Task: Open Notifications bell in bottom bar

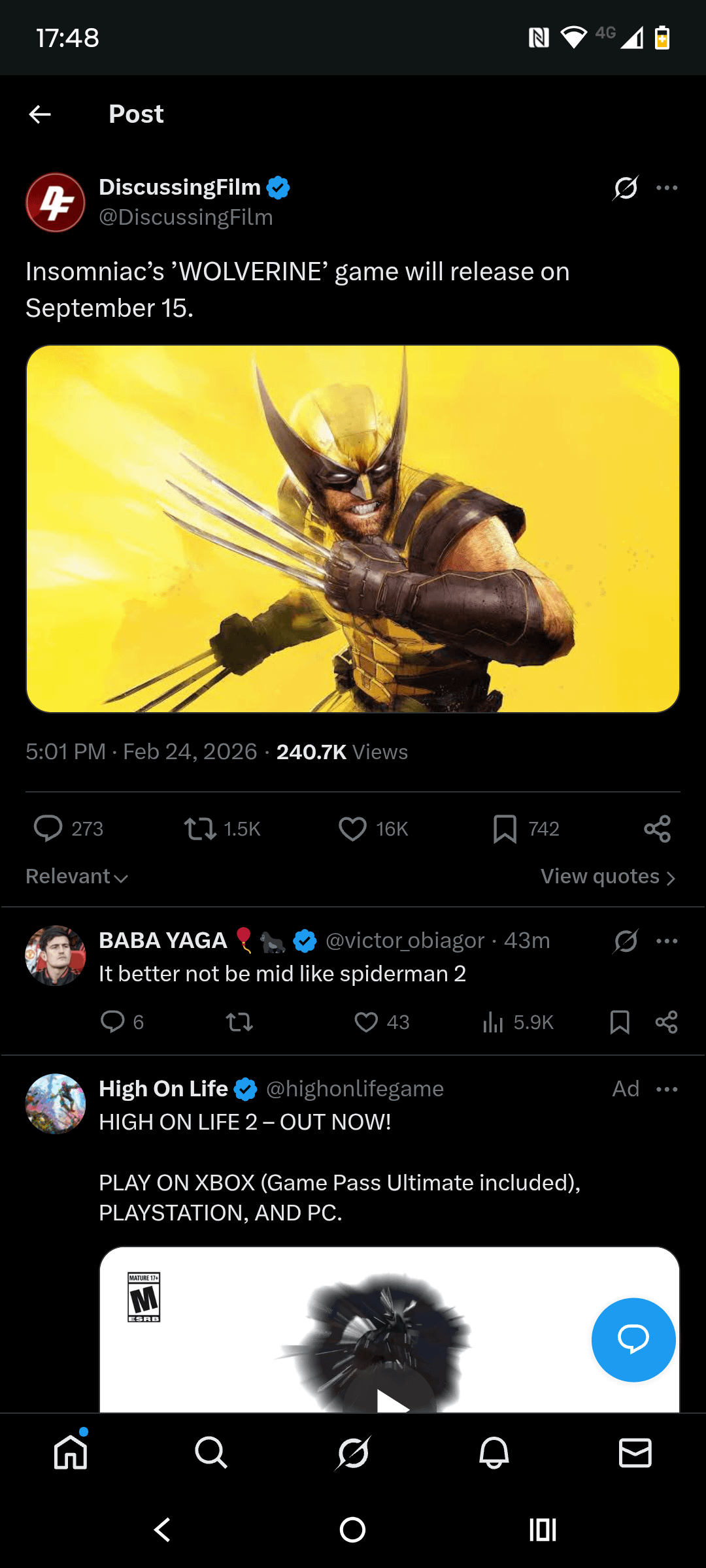Action: pos(494,1453)
